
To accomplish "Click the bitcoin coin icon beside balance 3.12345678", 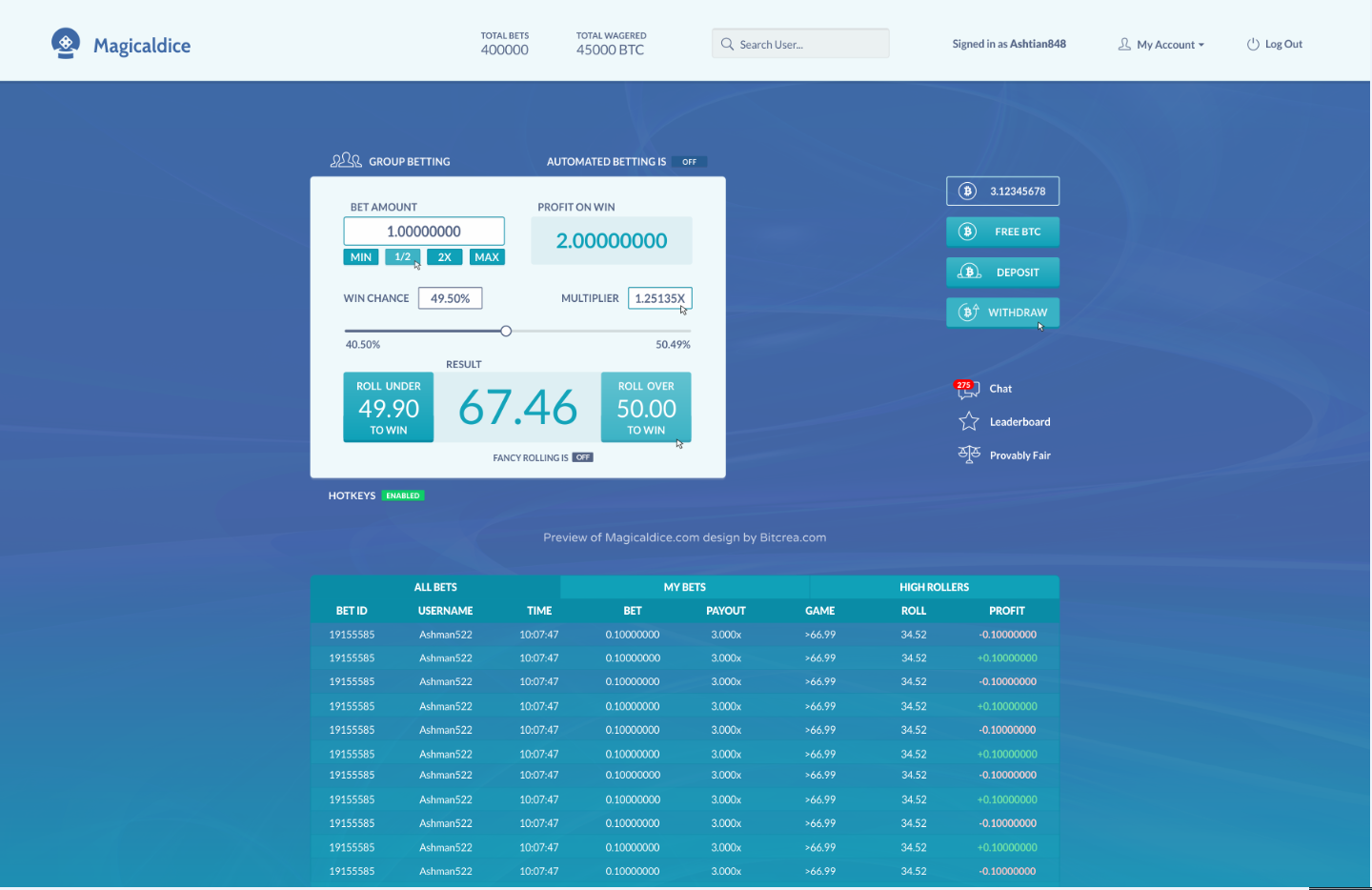I will point(967,191).
